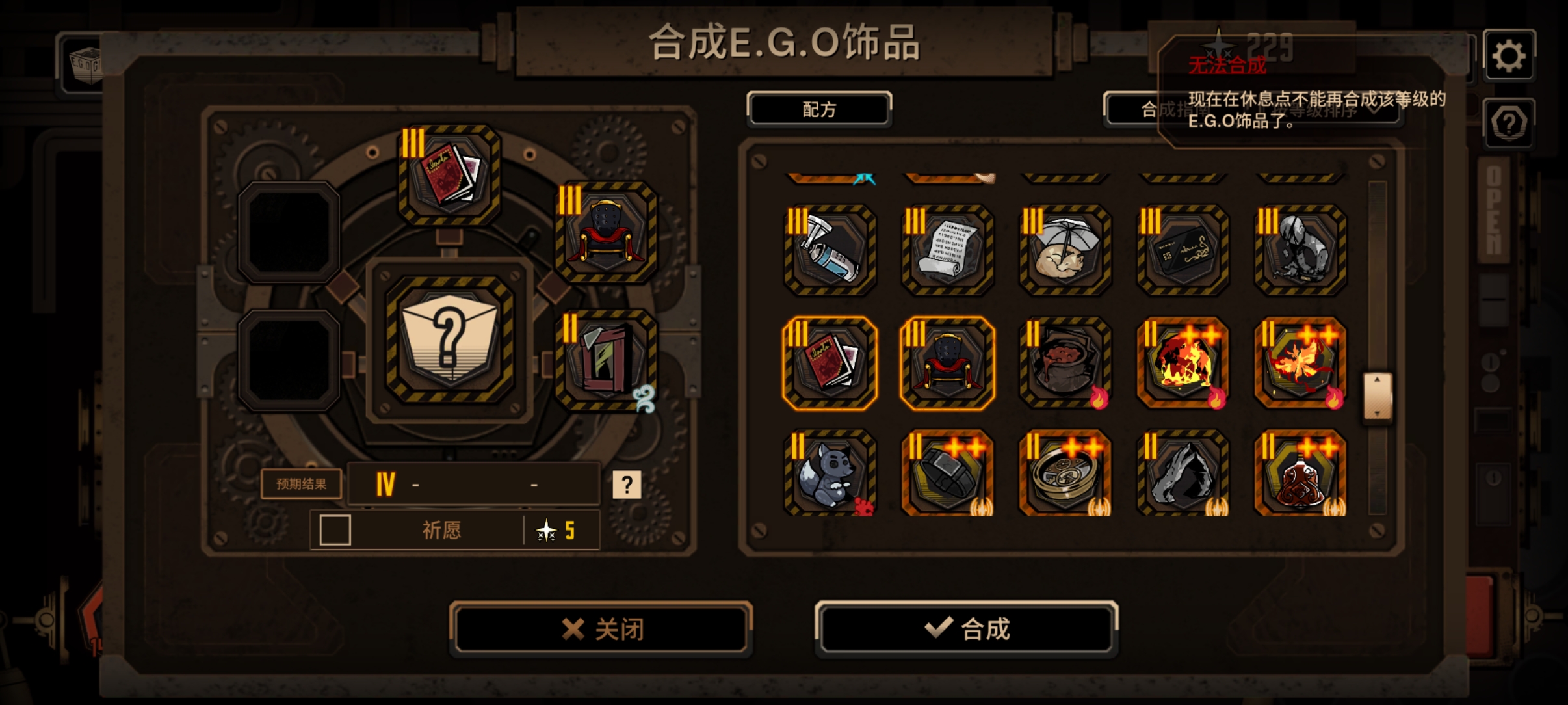Select the umbrella tier III gift

click(x=1065, y=250)
